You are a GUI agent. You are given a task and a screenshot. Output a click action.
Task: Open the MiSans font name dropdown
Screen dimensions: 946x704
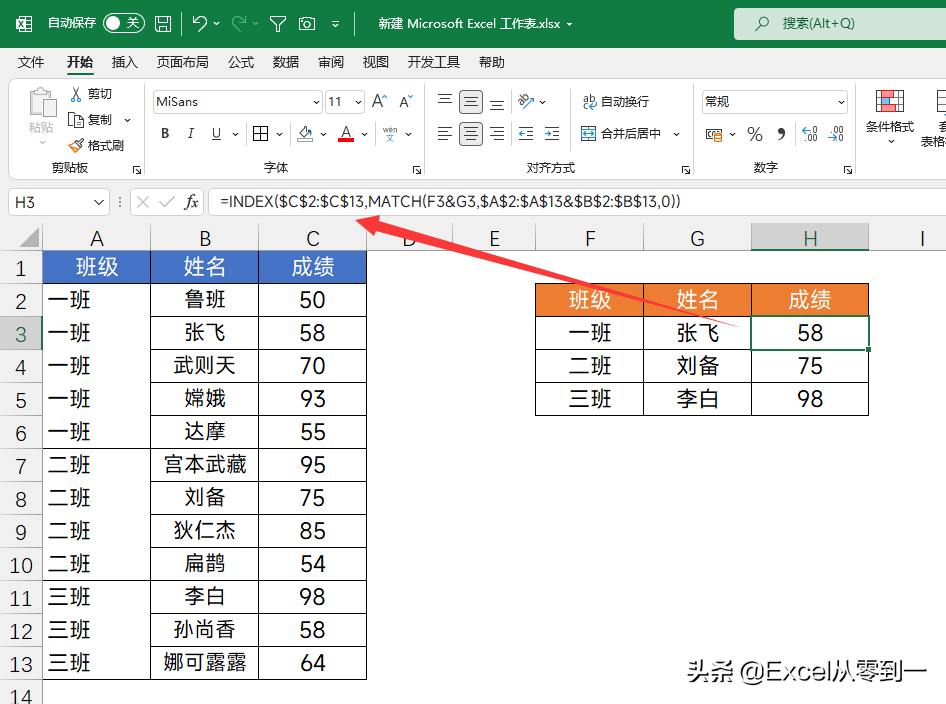click(316, 102)
